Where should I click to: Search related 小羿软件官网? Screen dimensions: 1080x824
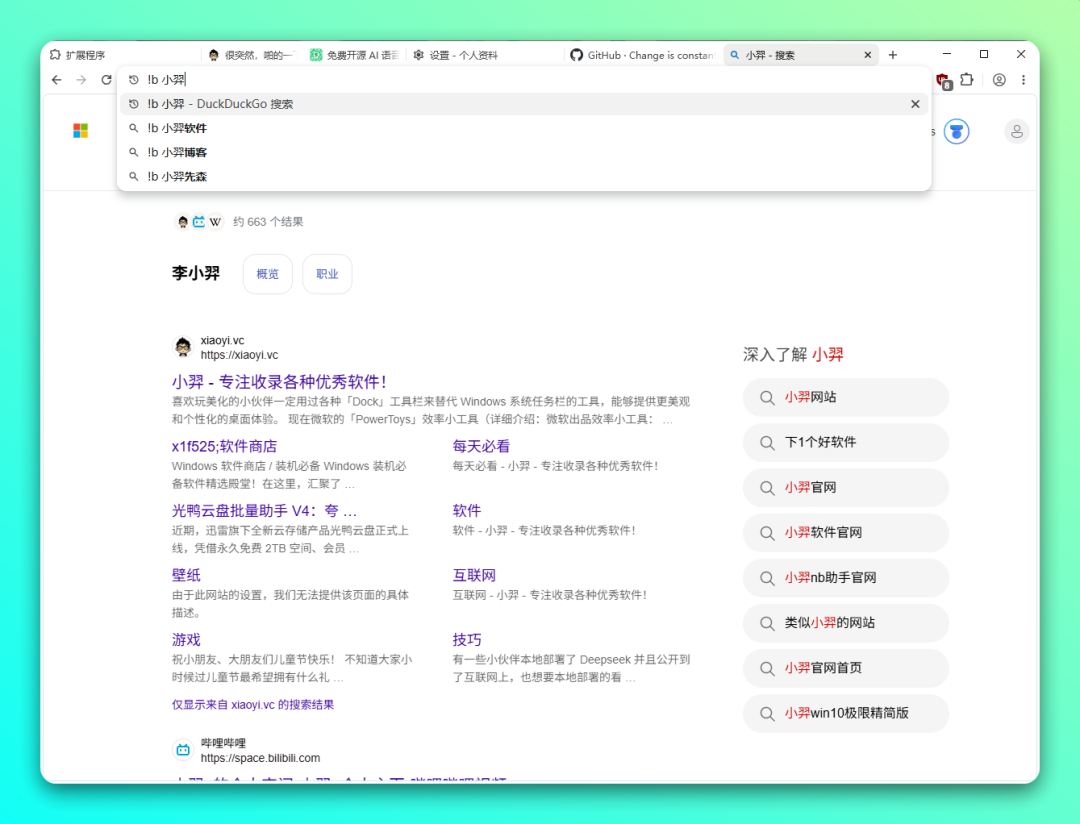(x=846, y=533)
